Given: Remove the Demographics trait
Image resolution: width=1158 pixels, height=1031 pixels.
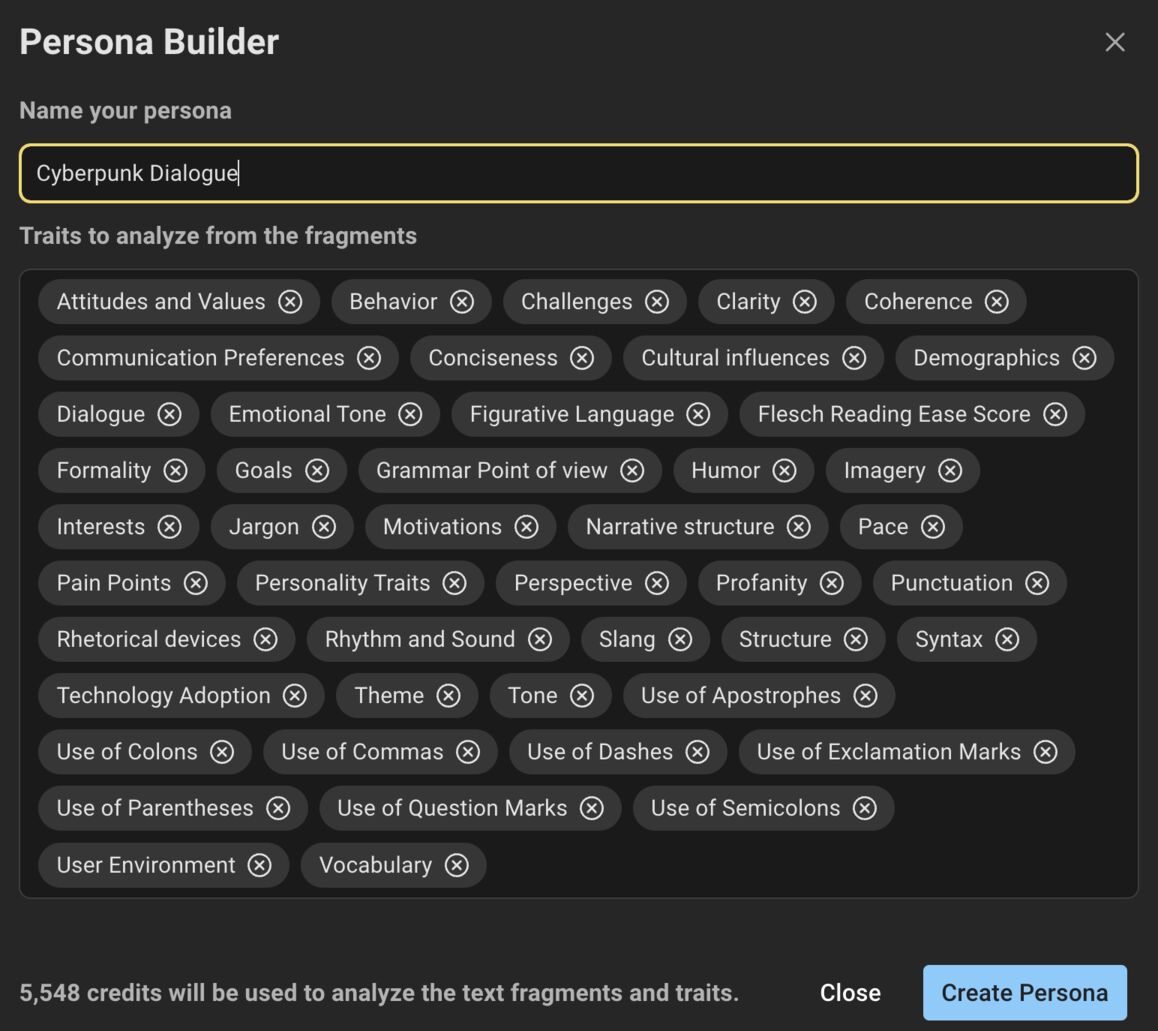Looking at the screenshot, I should click(1086, 357).
